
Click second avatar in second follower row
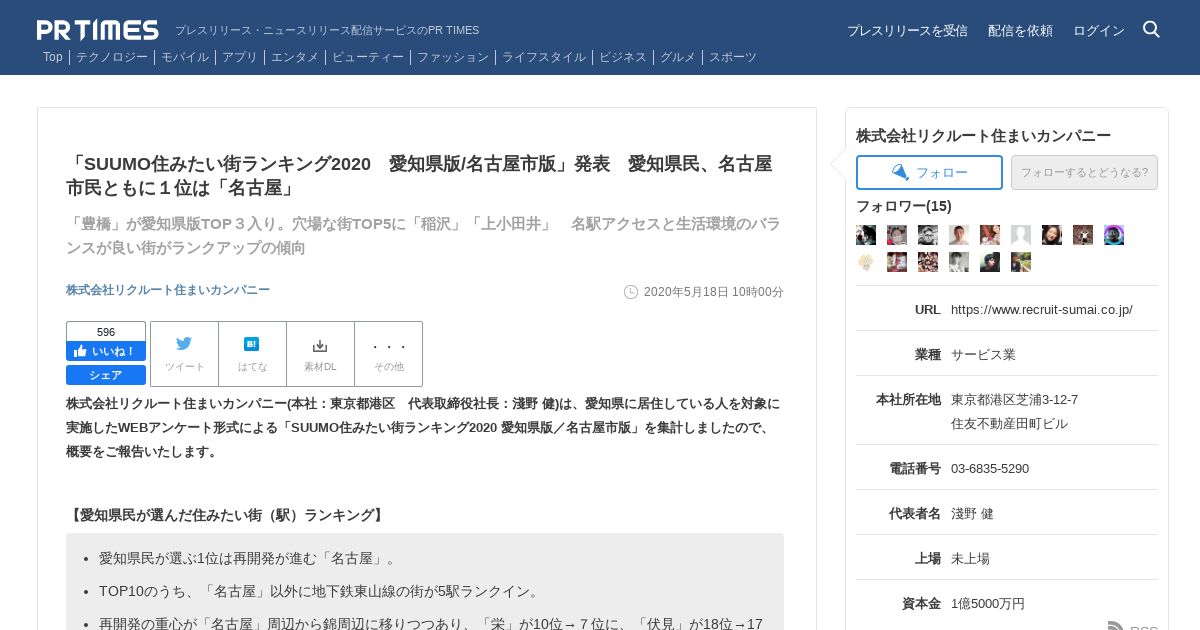tap(897, 262)
